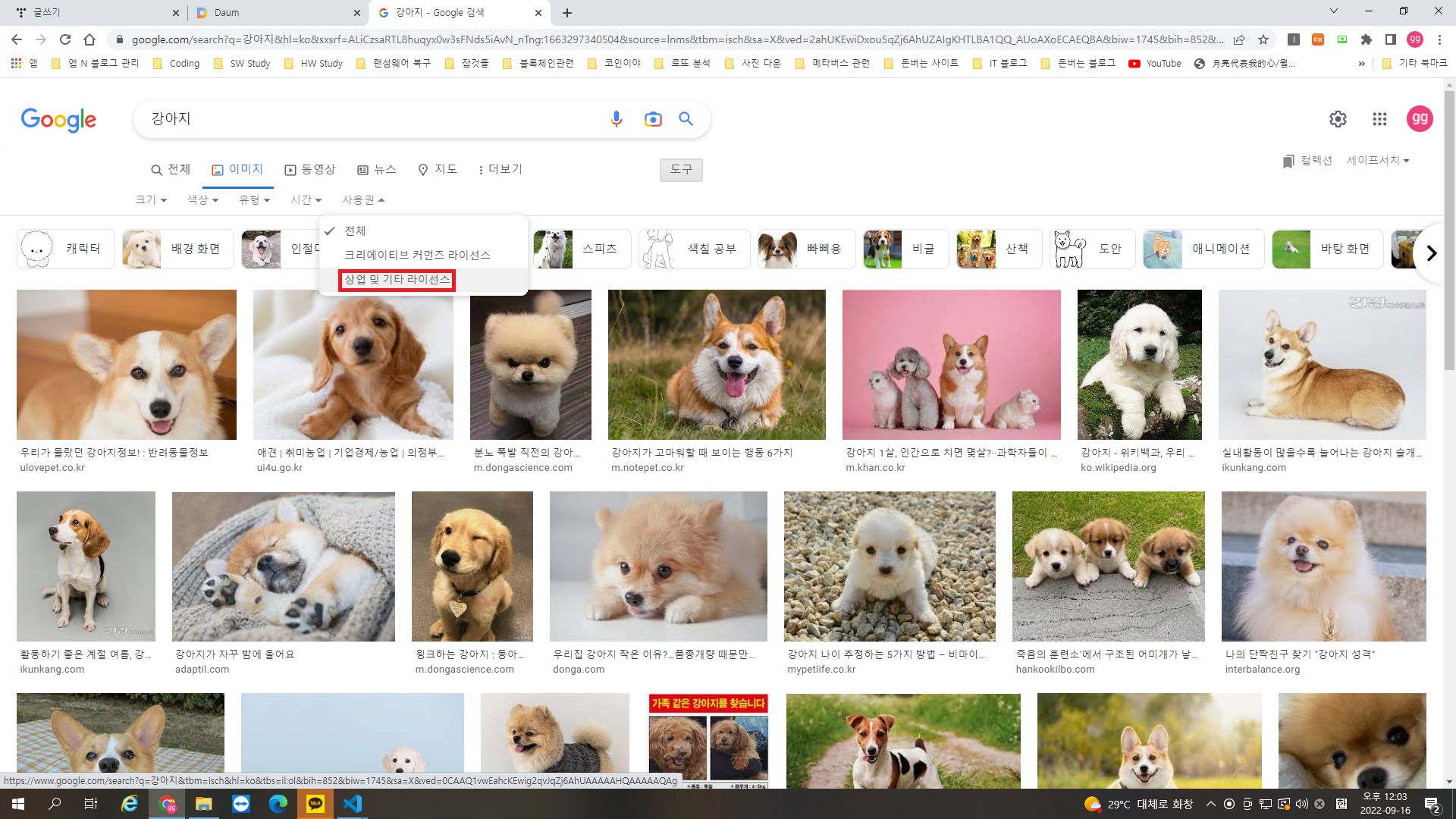Open Chrome extensions puzzle icon
Image resolution: width=1456 pixels, height=819 pixels.
click(1367, 39)
